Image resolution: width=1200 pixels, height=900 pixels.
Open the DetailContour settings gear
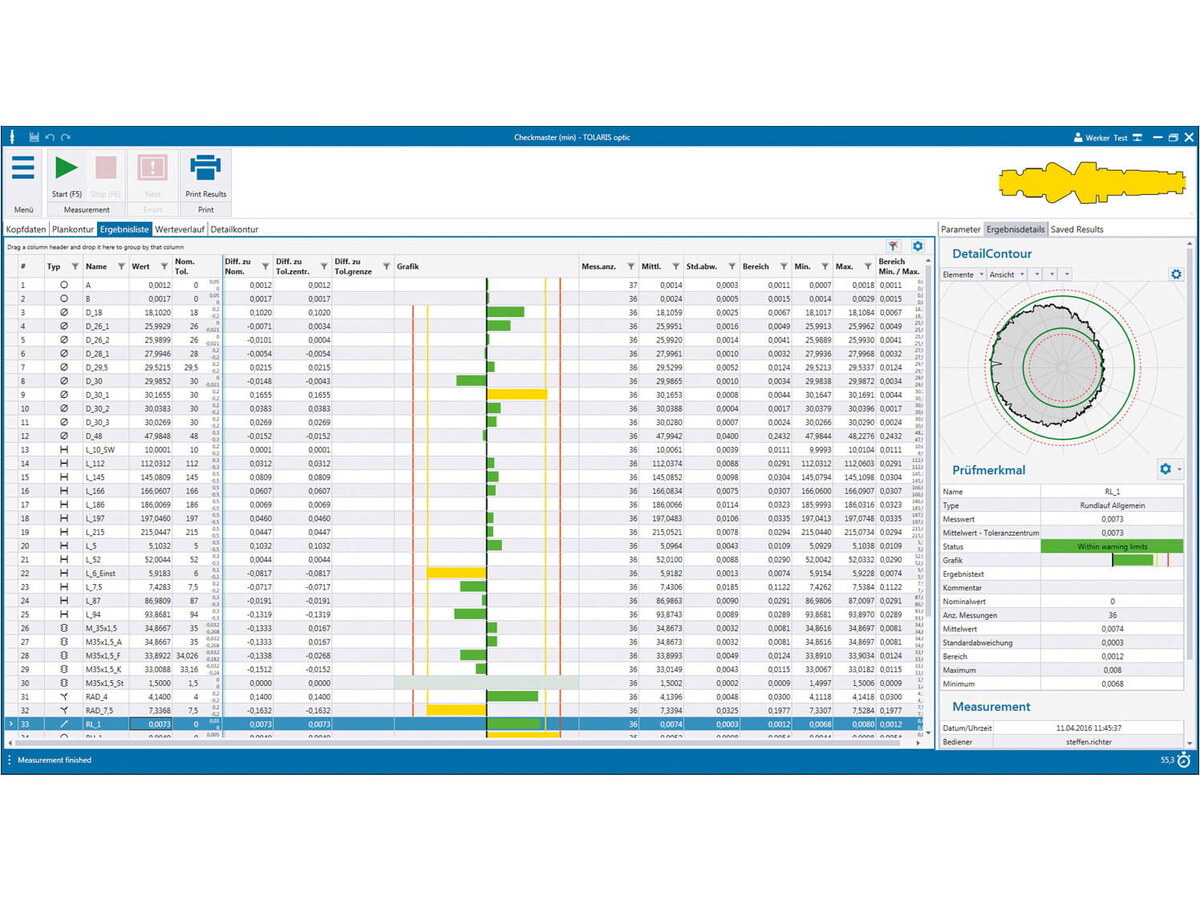(1176, 274)
